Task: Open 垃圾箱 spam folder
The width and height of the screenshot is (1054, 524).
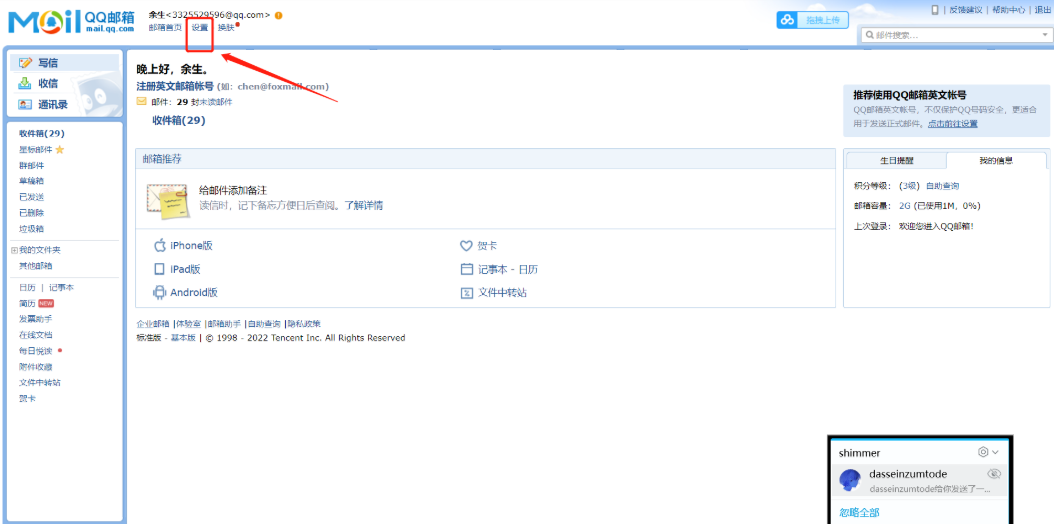Action: coord(32,228)
